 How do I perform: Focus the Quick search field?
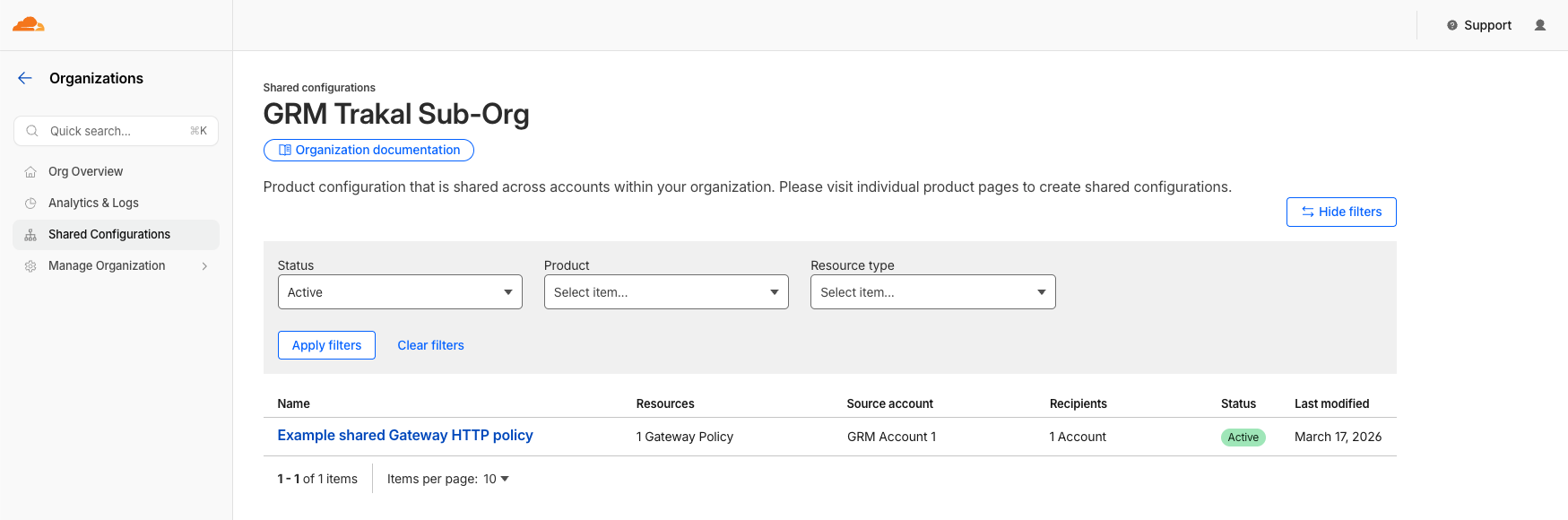point(117,131)
